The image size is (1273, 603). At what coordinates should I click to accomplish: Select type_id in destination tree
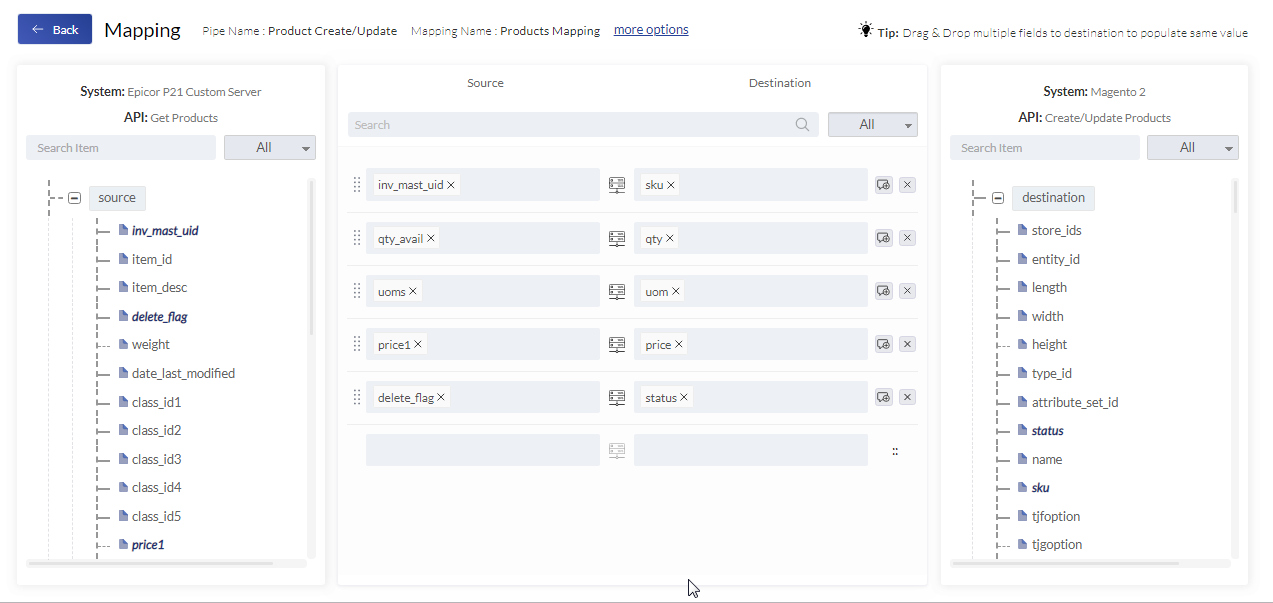(1052, 373)
